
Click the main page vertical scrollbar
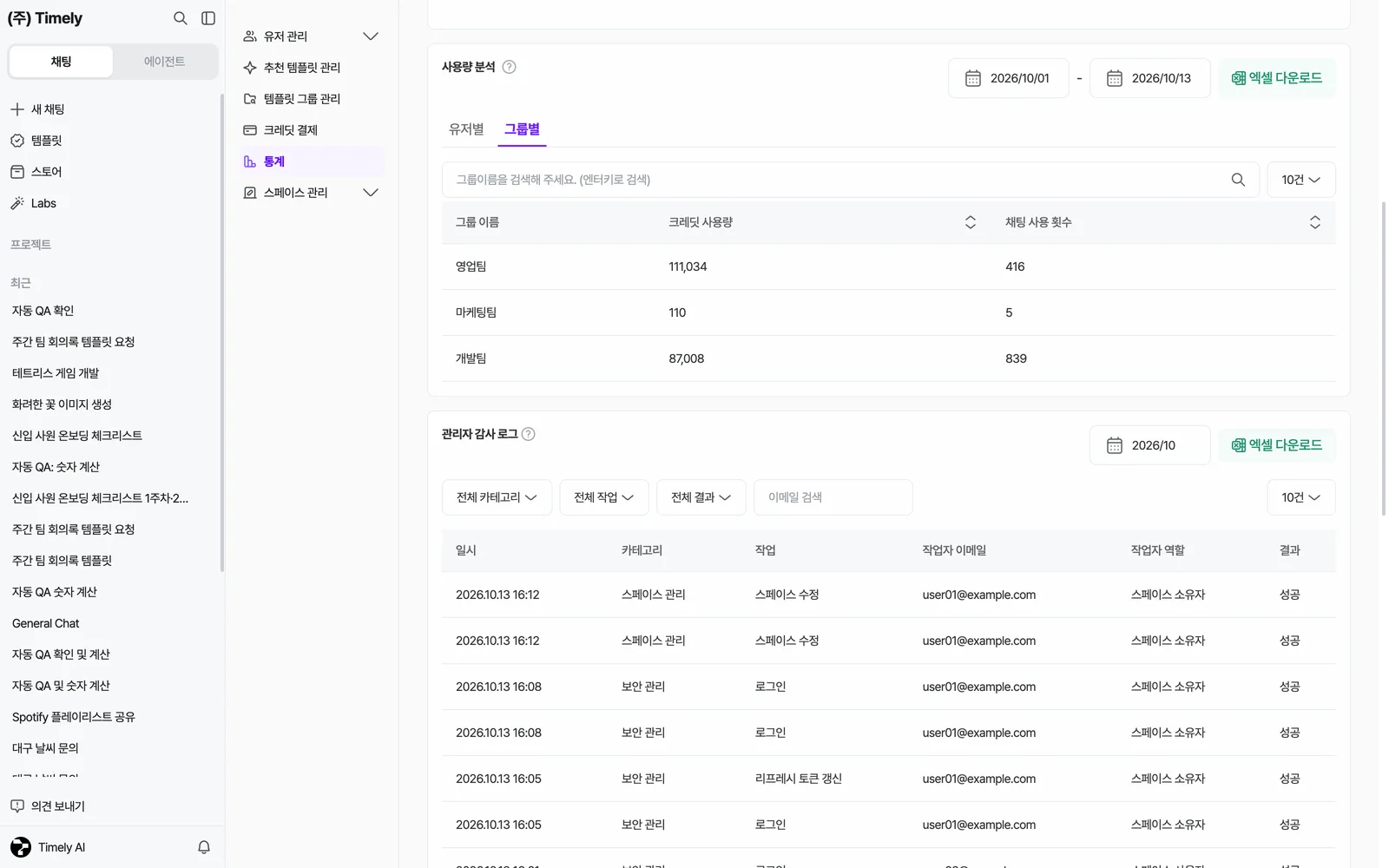pyautogui.click(x=1384, y=358)
